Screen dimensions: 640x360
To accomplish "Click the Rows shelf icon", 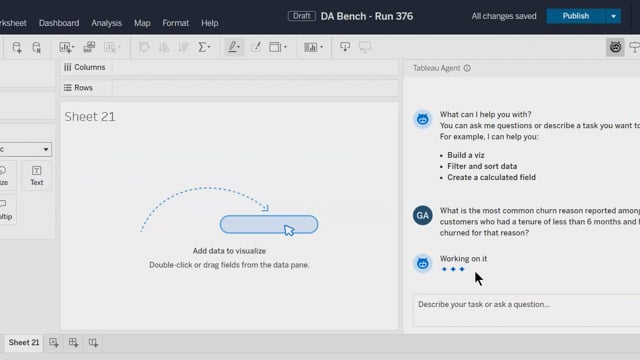I will (68, 88).
